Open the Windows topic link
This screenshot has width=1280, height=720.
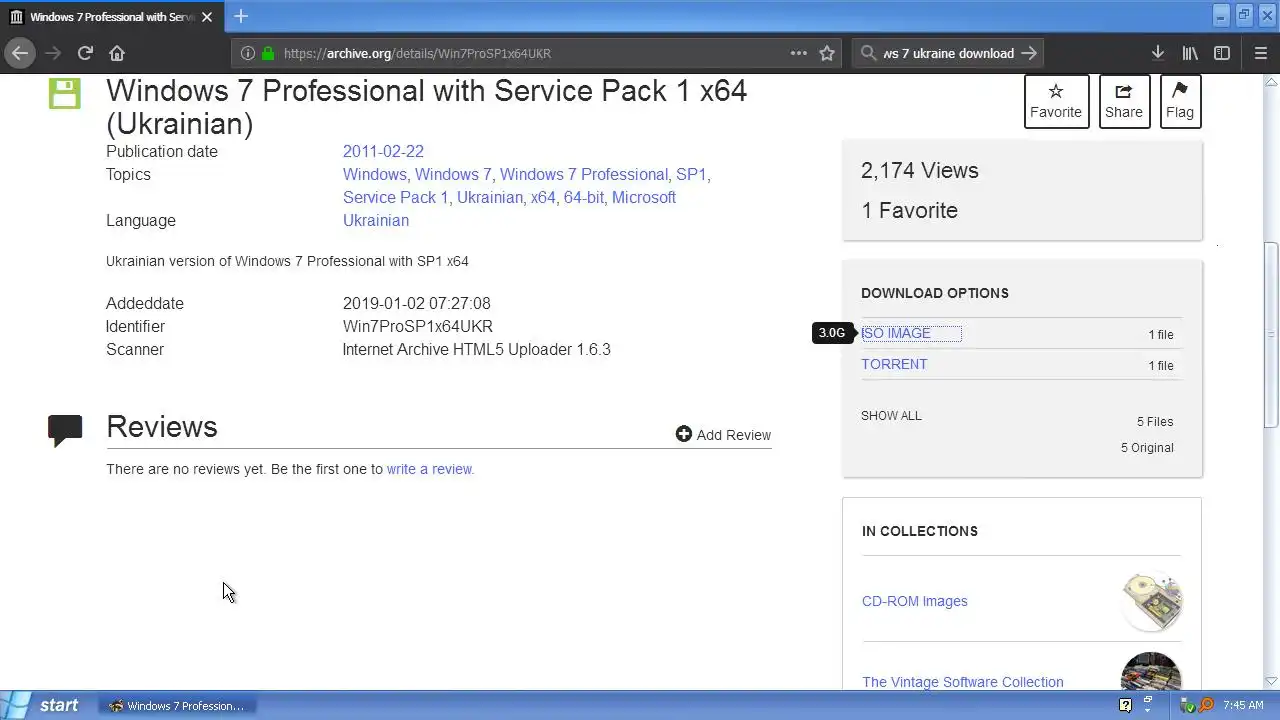click(x=374, y=174)
